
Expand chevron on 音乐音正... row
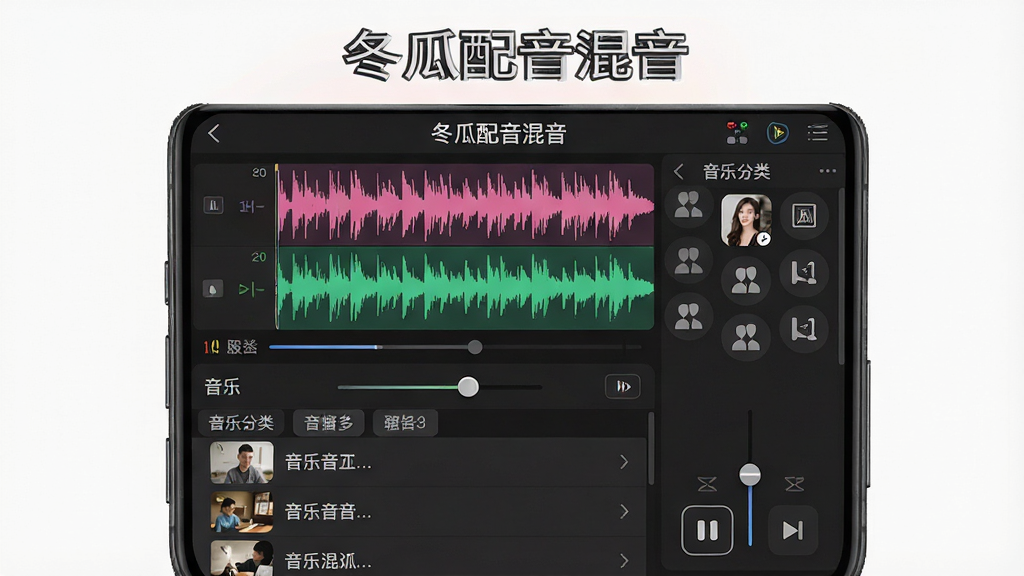point(624,462)
